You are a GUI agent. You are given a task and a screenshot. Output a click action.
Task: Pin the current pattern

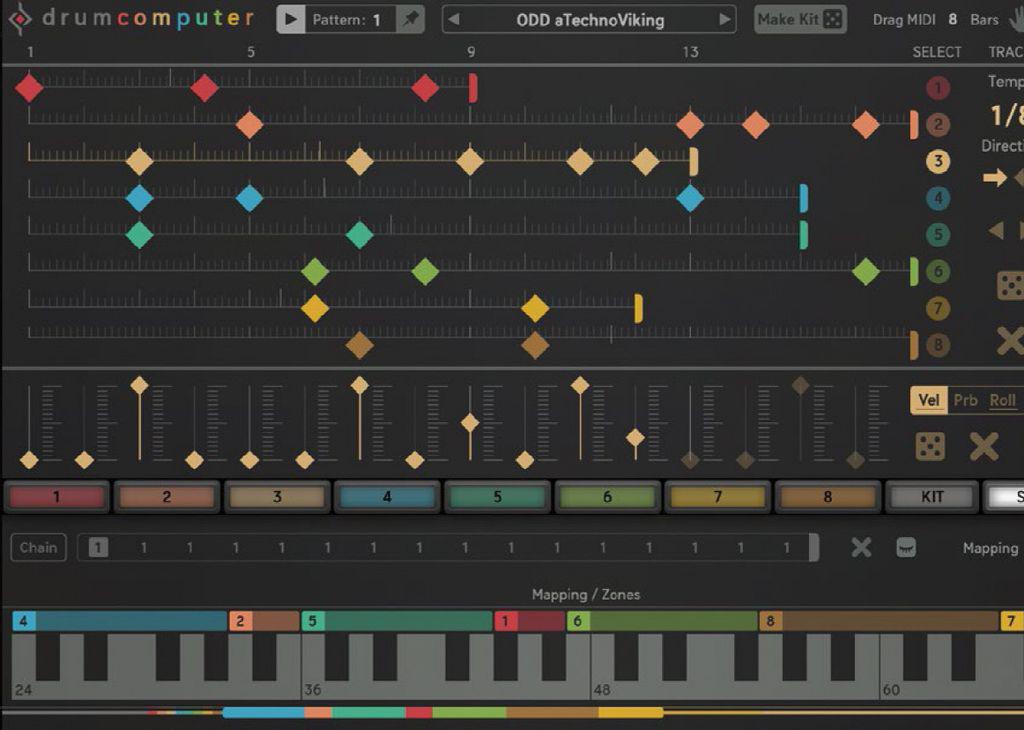click(411, 19)
